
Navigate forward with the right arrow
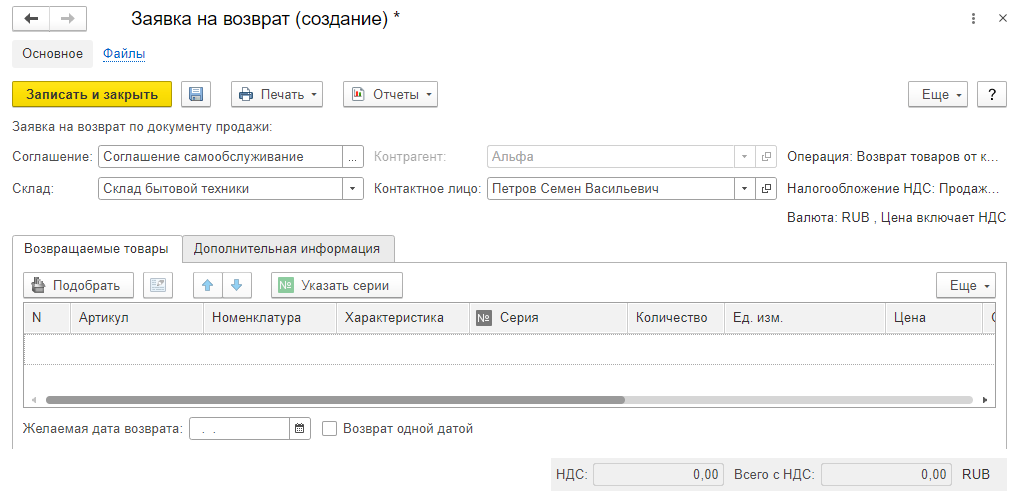(x=67, y=19)
